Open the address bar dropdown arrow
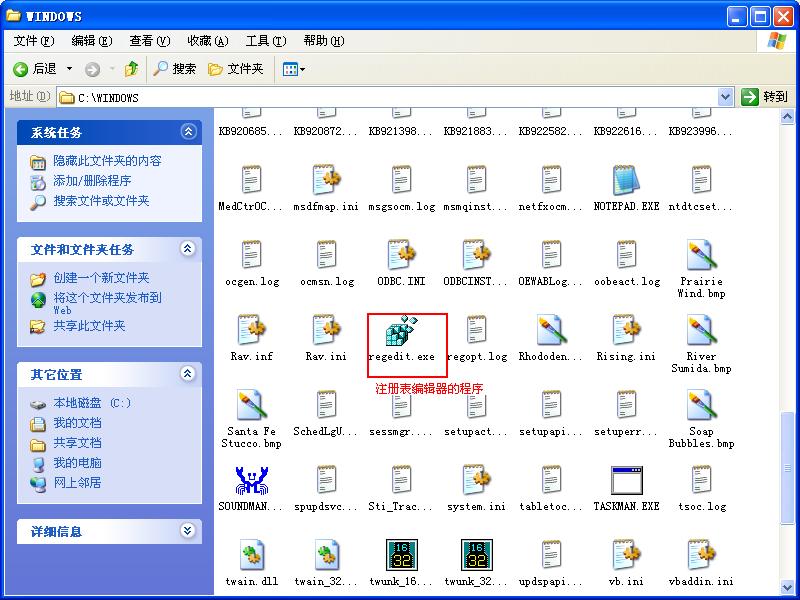 [725, 97]
